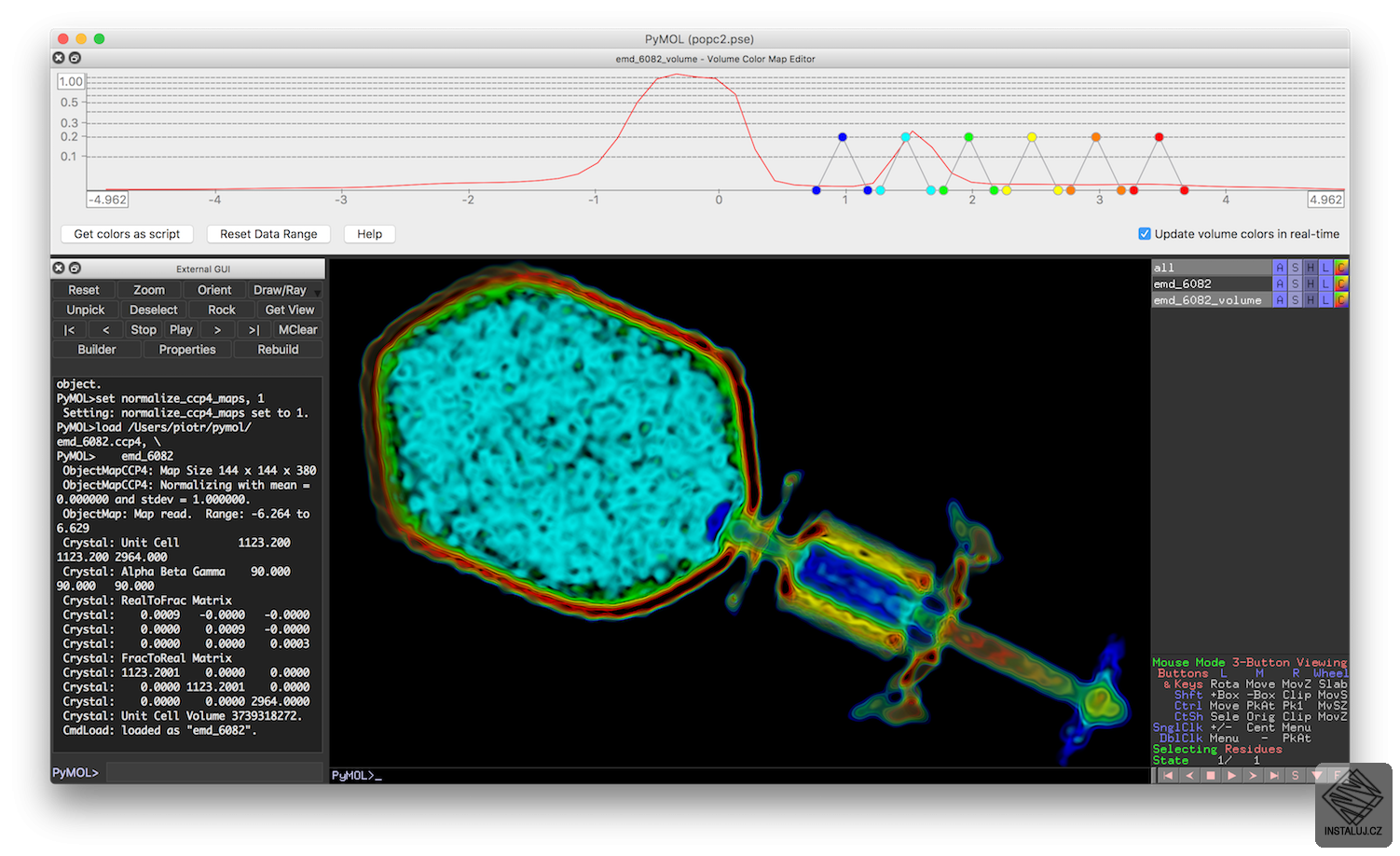Close the External GUI panel
This screenshot has width=1400, height=856.
pyautogui.click(x=59, y=268)
